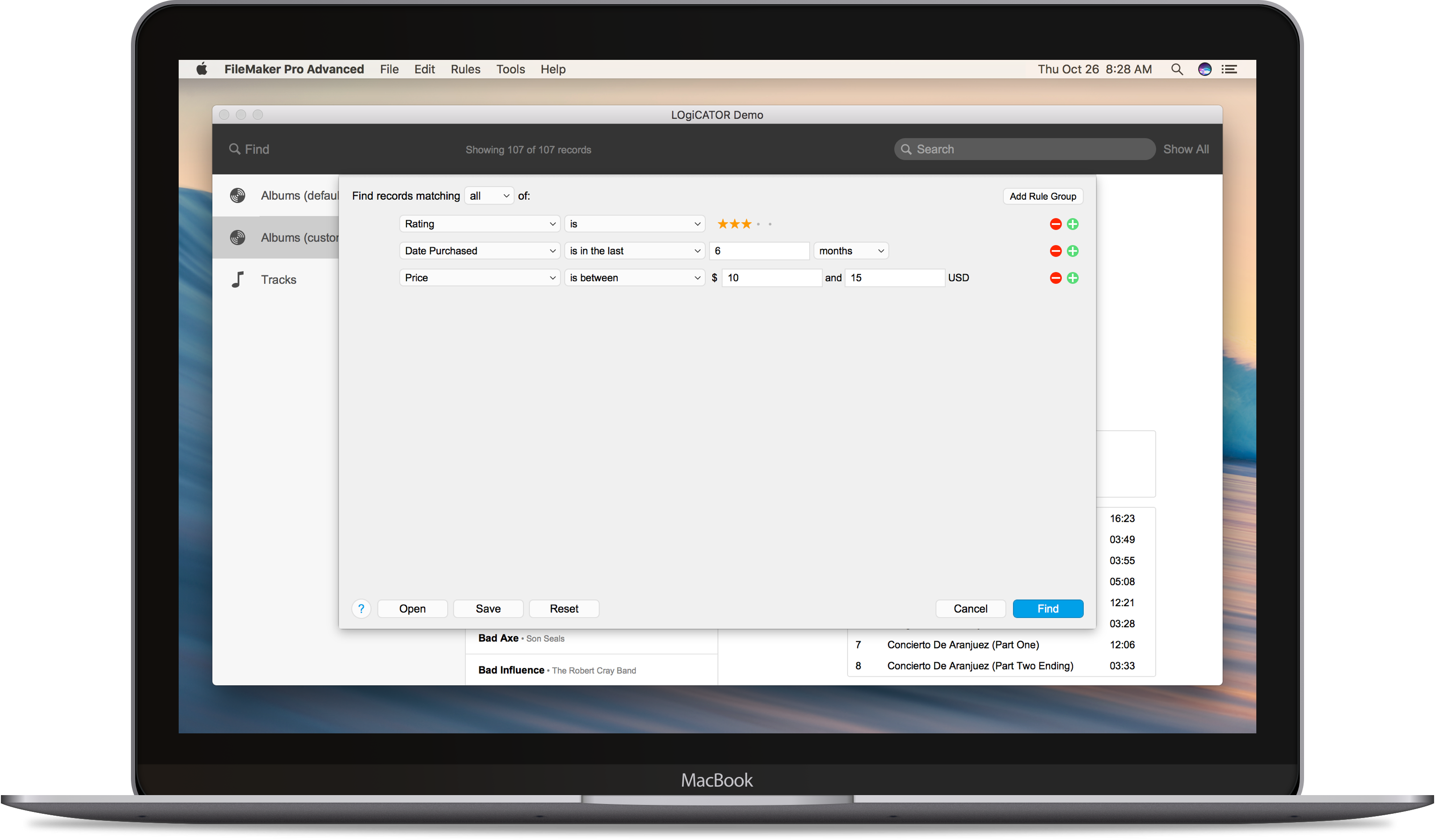Remove the Price rule

point(1055,277)
